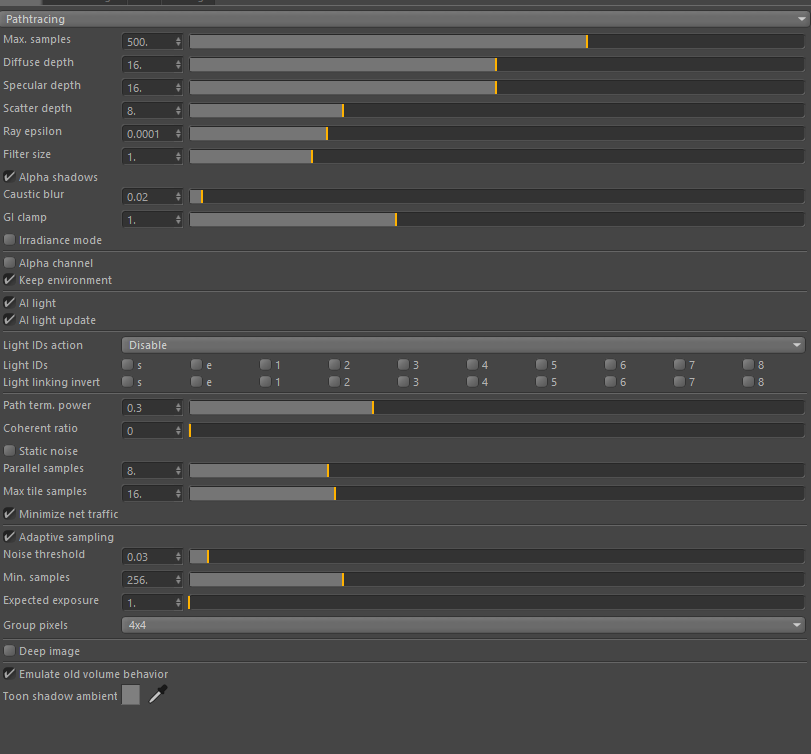Image resolution: width=811 pixels, height=754 pixels.
Task: Toggle AI light update checkbox
Action: coord(9,320)
